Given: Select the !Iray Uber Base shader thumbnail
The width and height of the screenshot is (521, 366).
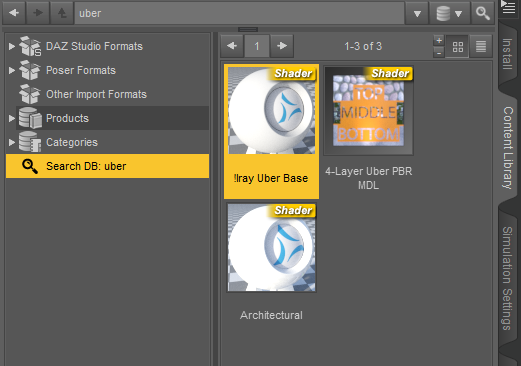Looking at the screenshot, I should (272, 111).
